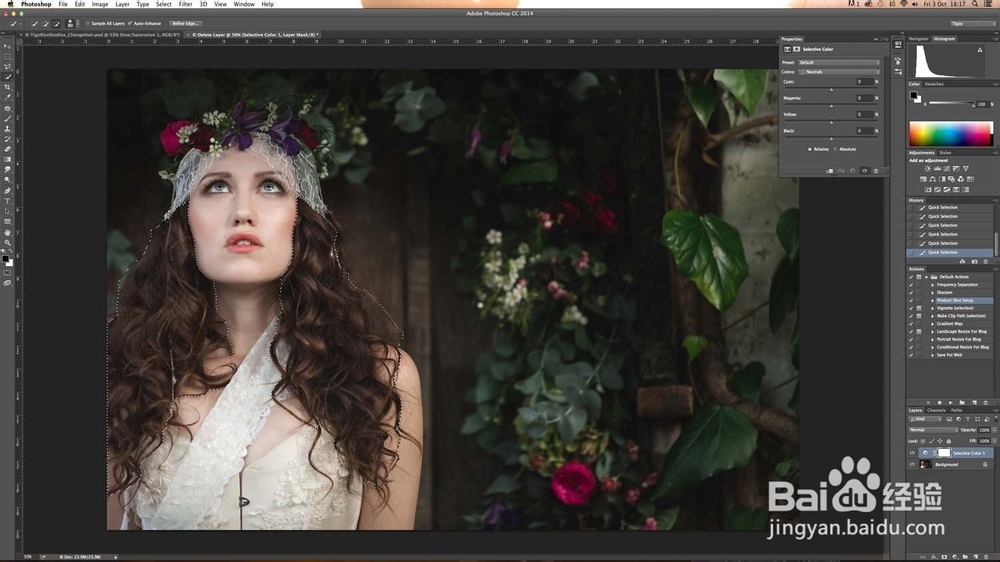Toggle Frequency Separation action checkmark
1000x562 pixels.
point(911,285)
